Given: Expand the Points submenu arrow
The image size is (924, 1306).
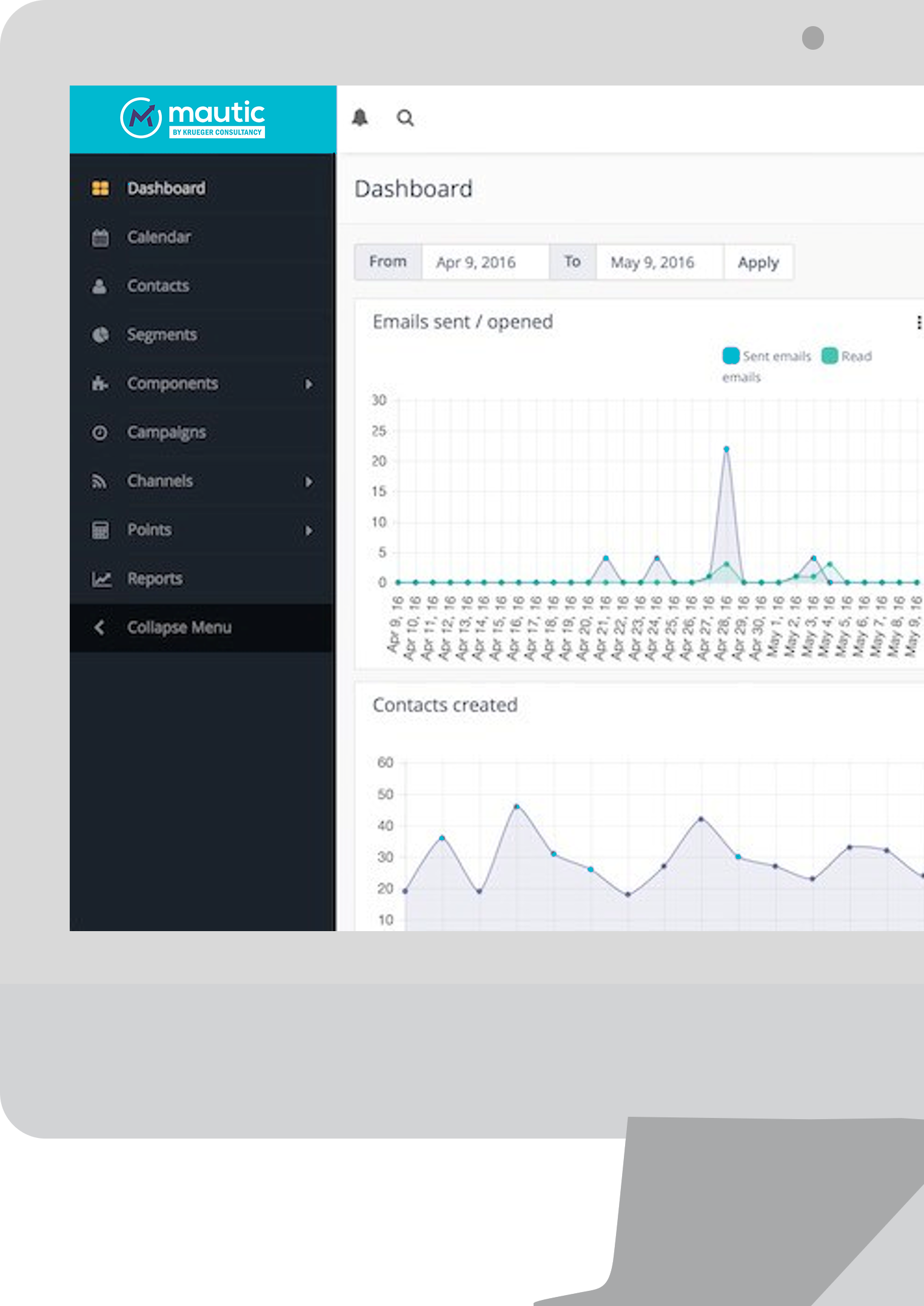Looking at the screenshot, I should point(309,531).
